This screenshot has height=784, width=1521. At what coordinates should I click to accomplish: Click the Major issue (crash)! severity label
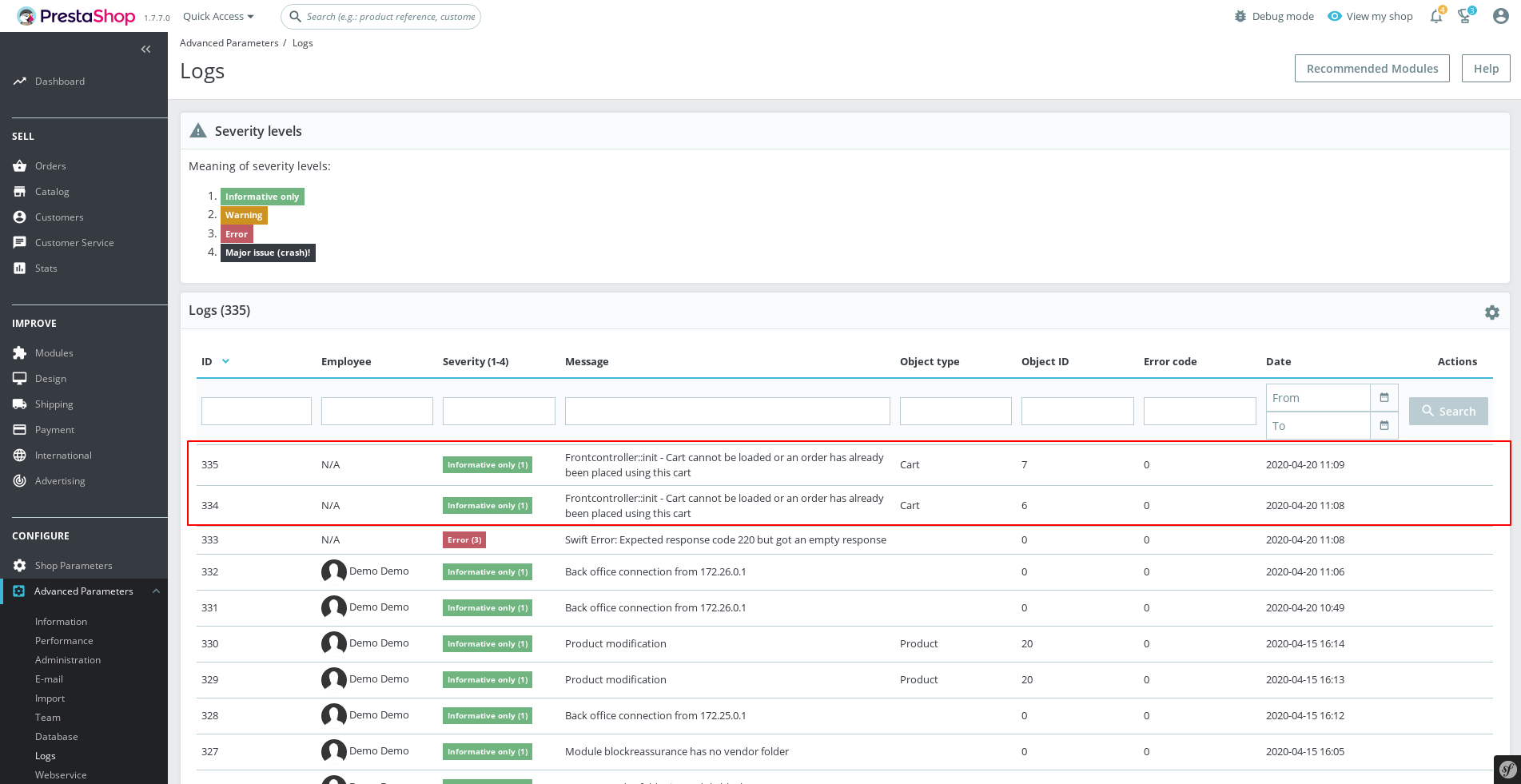click(x=268, y=253)
